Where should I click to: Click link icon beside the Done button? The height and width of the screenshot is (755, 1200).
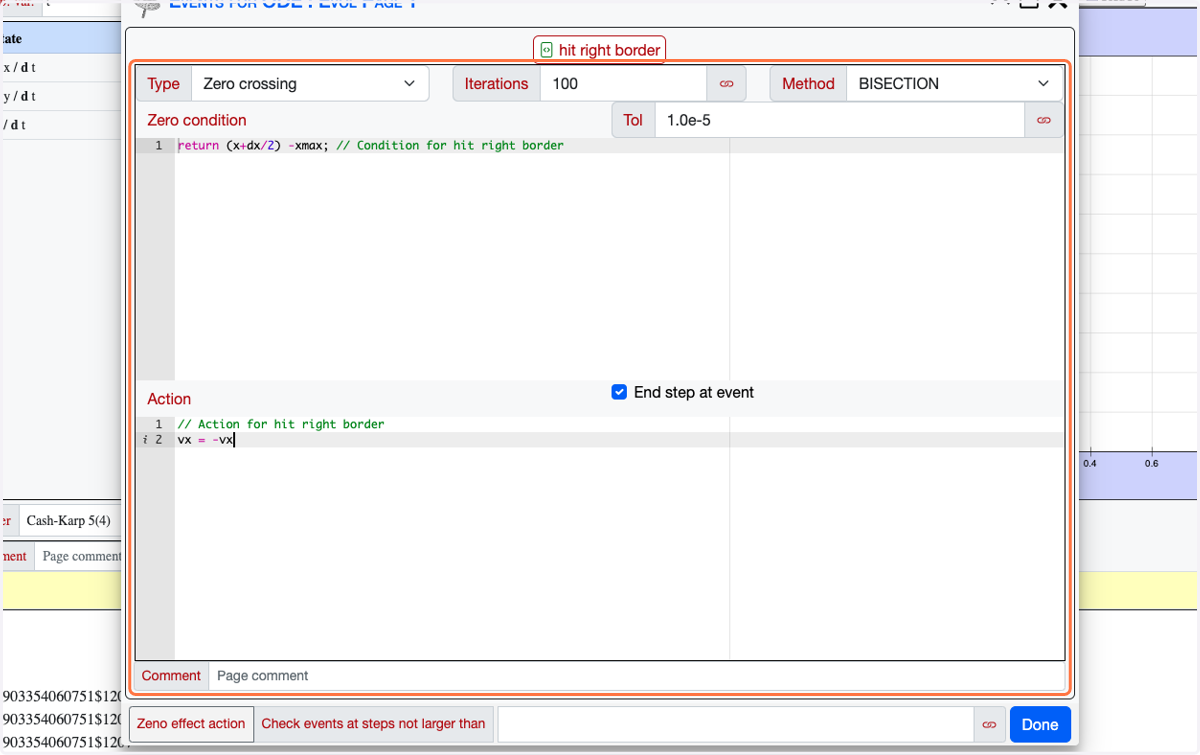pos(989,724)
